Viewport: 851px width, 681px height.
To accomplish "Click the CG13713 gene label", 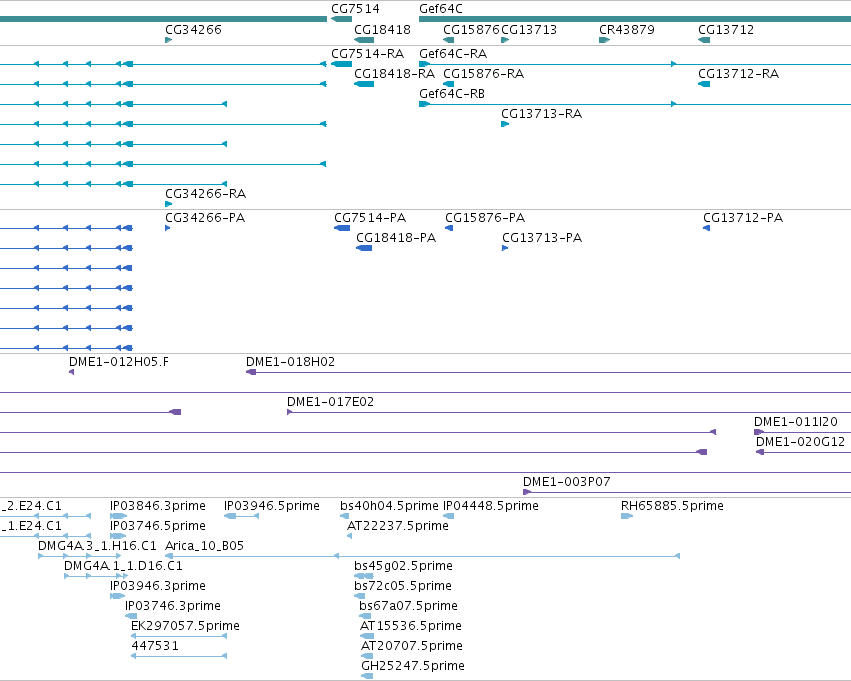I will coord(529,29).
